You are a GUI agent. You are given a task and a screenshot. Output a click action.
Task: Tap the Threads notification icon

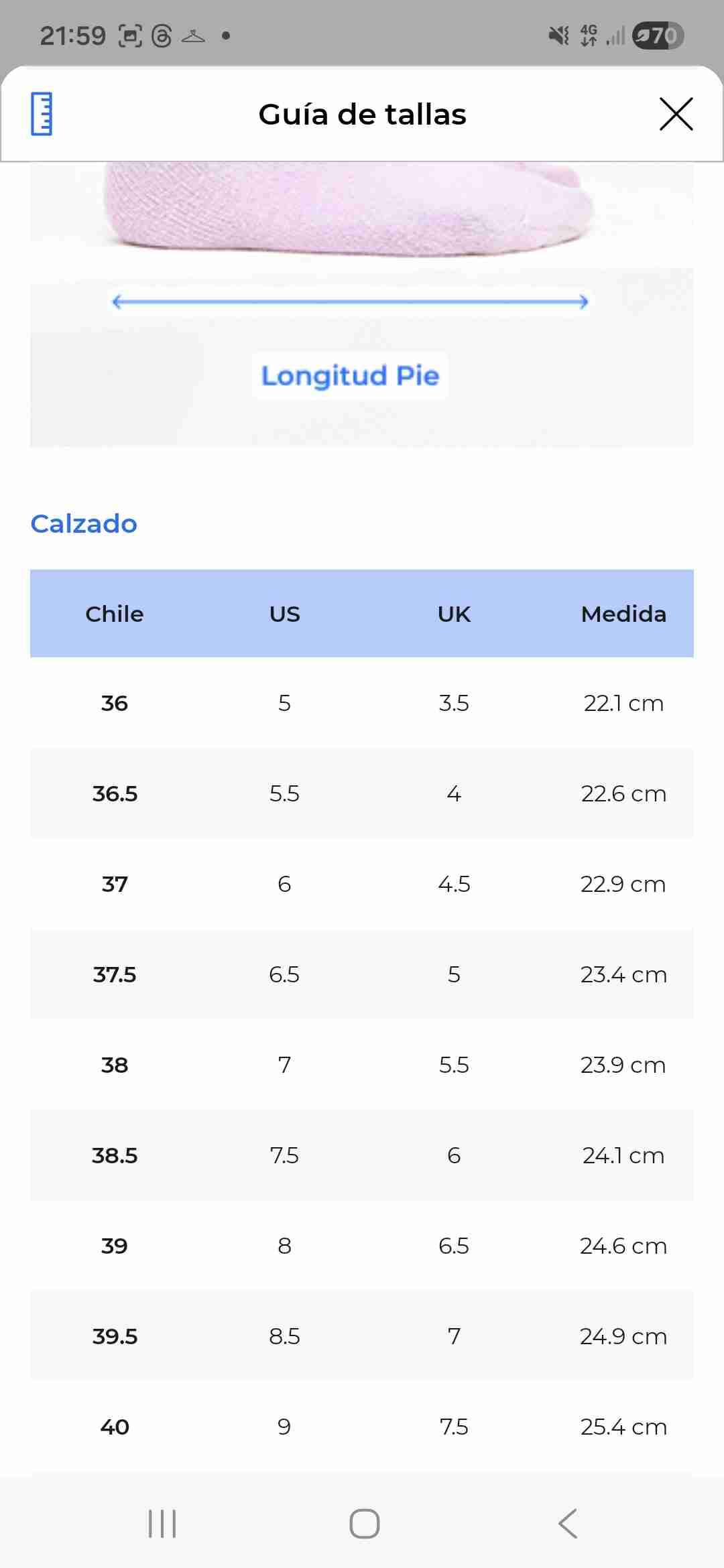[162, 36]
